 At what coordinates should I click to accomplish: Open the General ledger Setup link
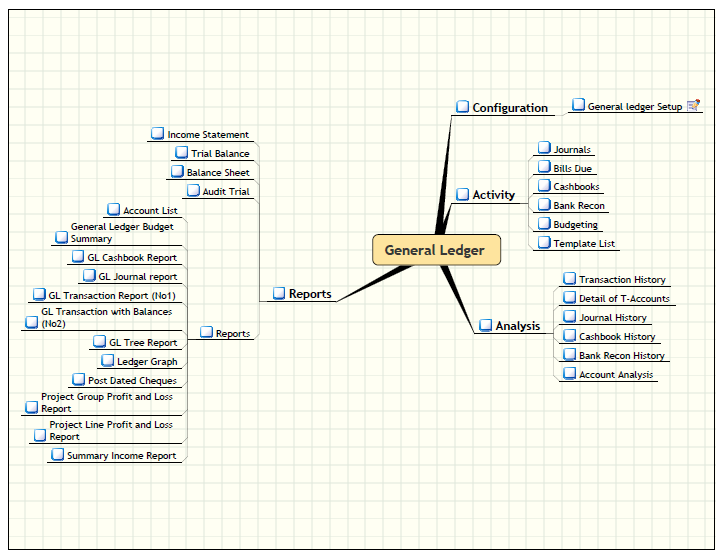click(x=634, y=106)
